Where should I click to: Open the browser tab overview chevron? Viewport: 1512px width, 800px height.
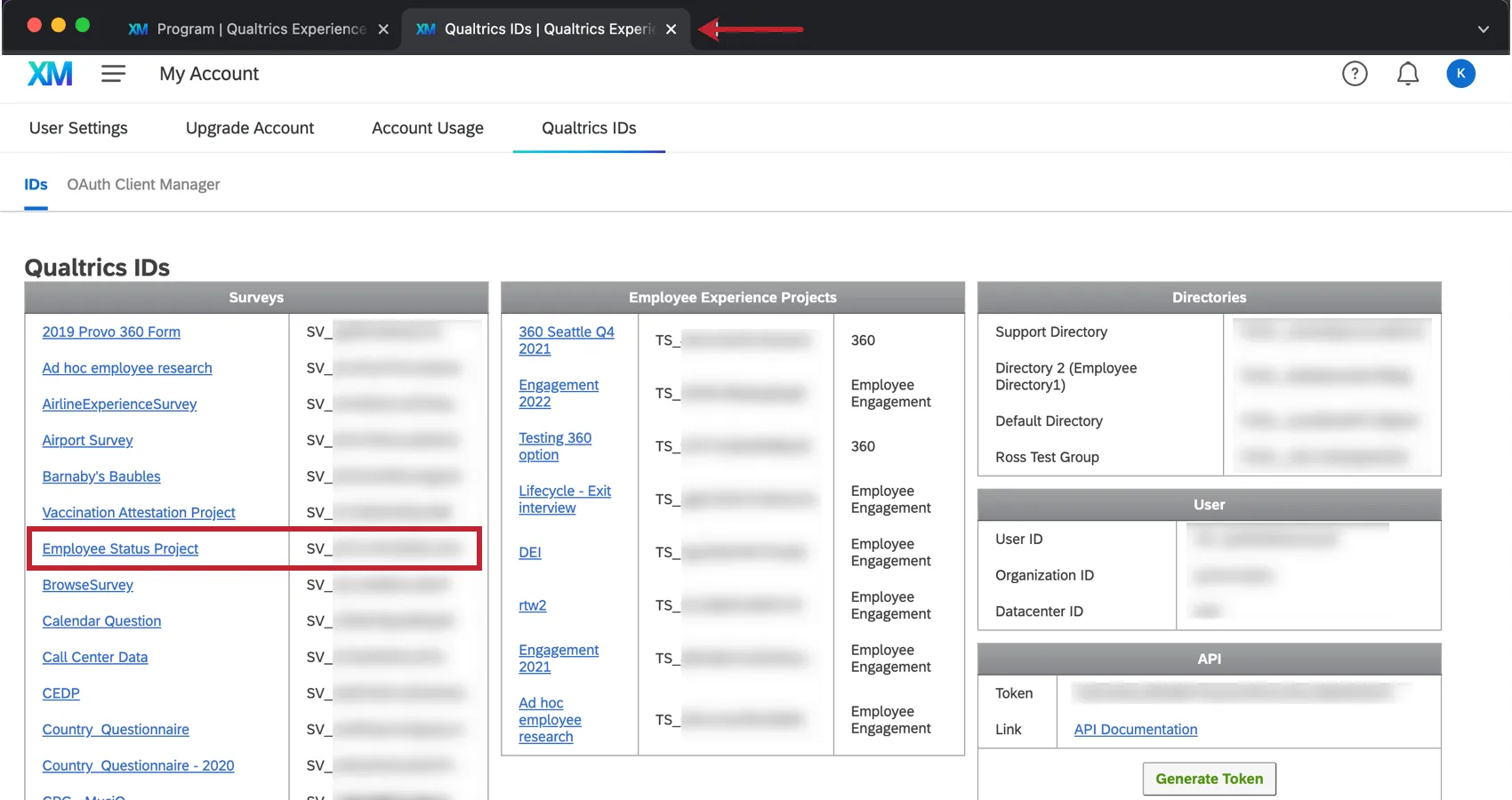1483,28
